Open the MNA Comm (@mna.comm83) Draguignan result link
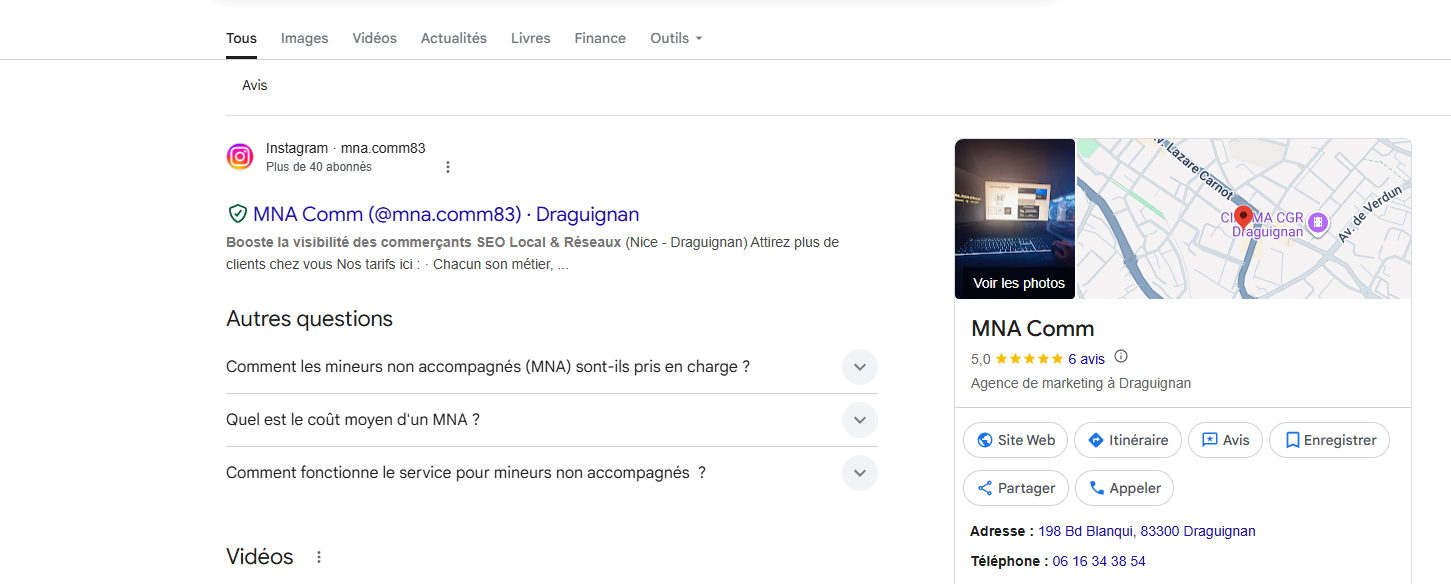The height and width of the screenshot is (584, 1451). (446, 214)
